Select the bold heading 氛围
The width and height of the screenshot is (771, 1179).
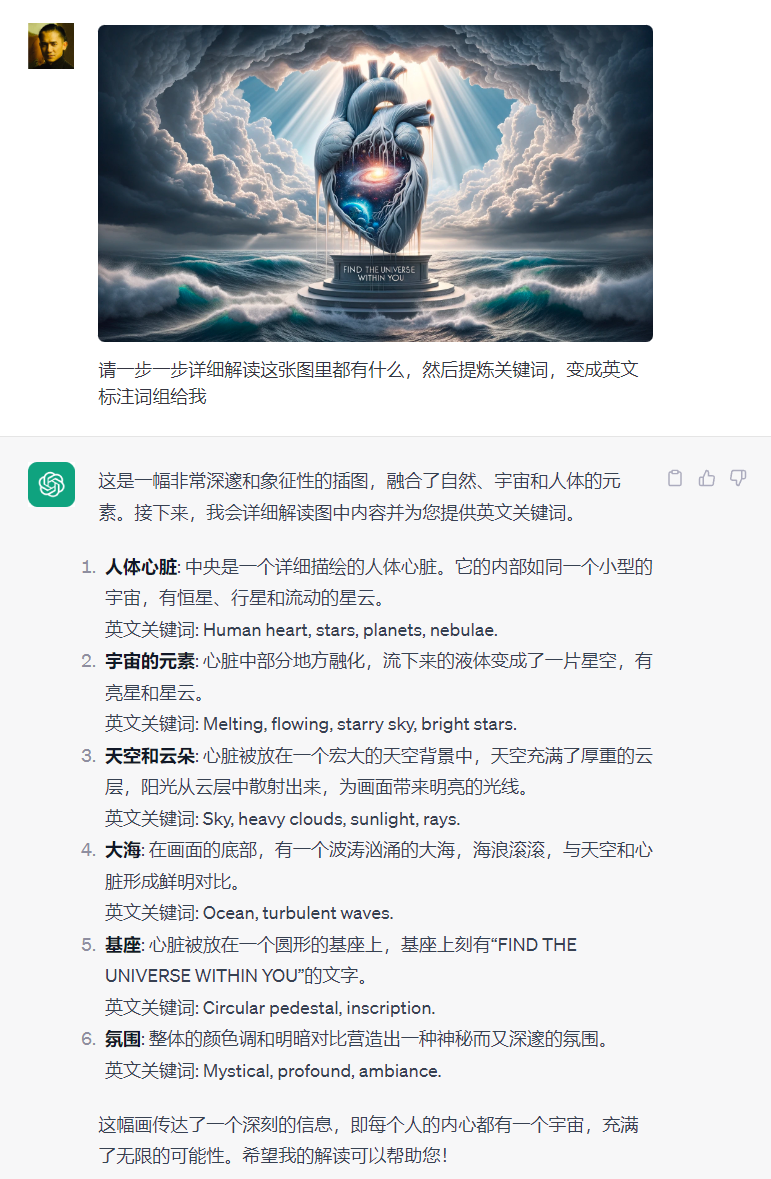123,1039
